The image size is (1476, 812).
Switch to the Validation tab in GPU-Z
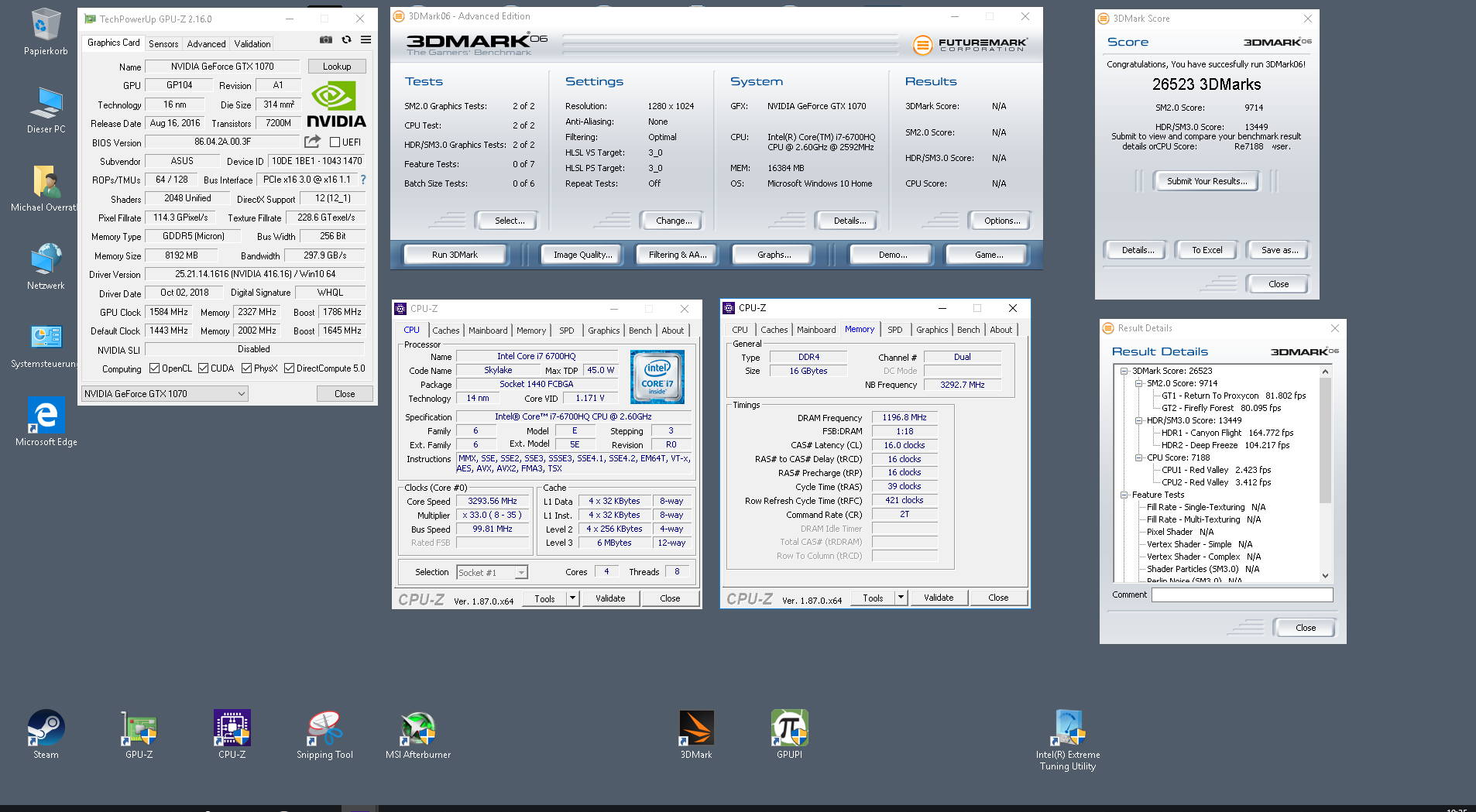[252, 44]
